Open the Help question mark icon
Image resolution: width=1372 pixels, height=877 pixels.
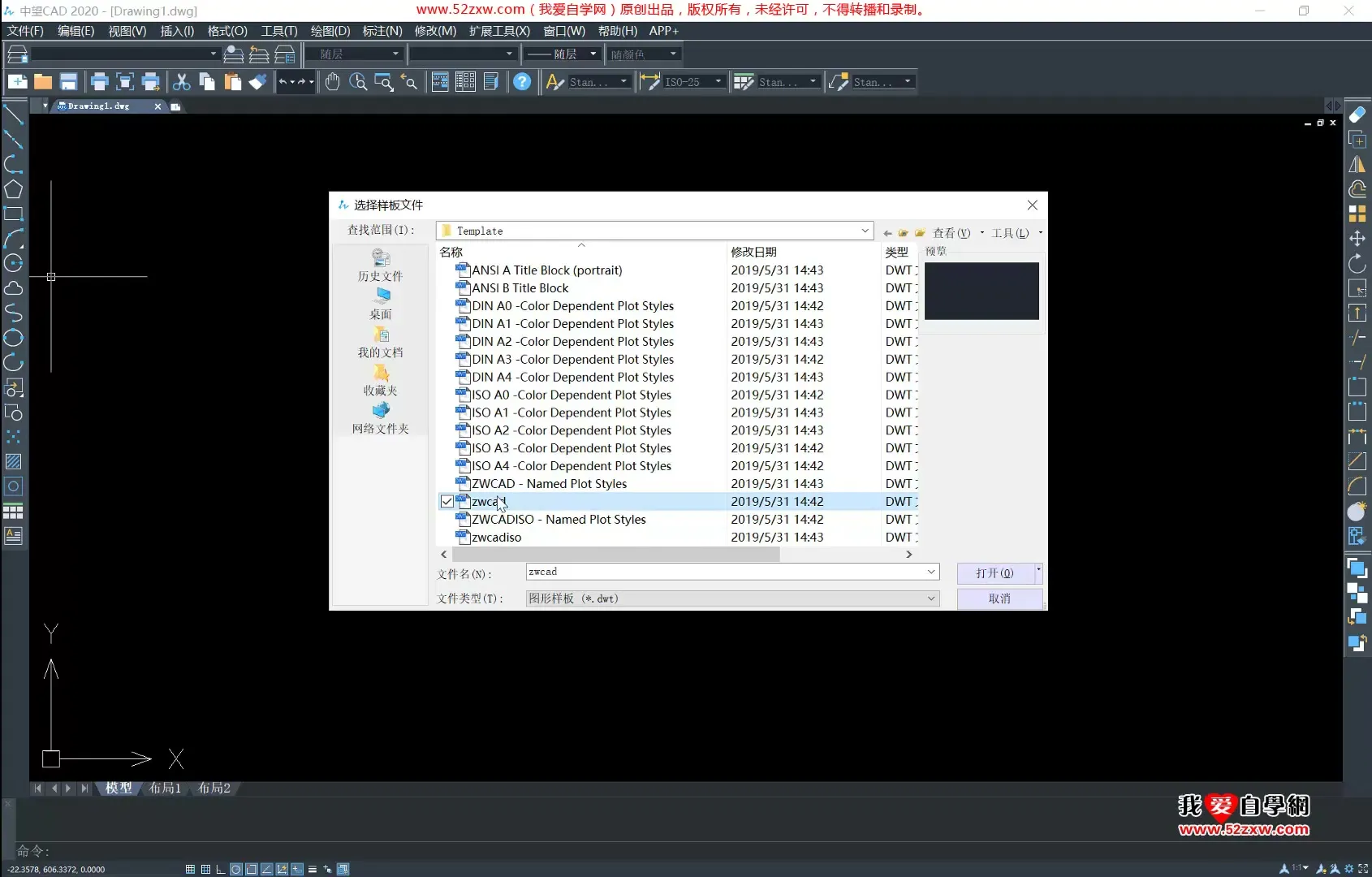point(522,82)
